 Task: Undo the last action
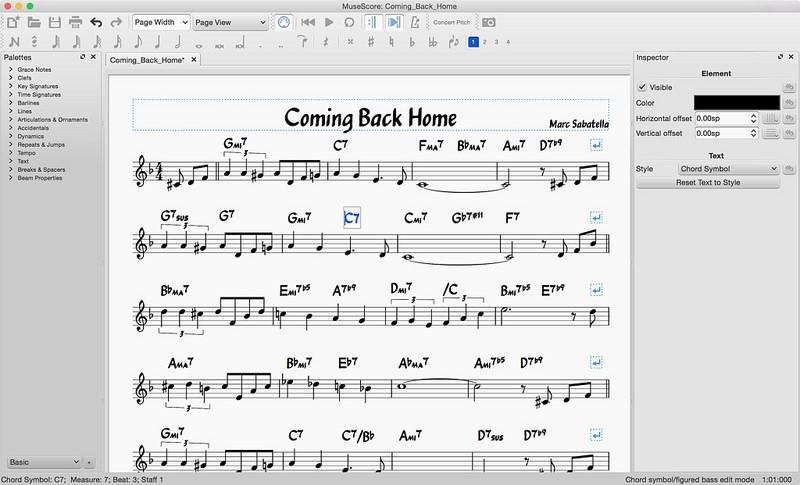(96, 22)
